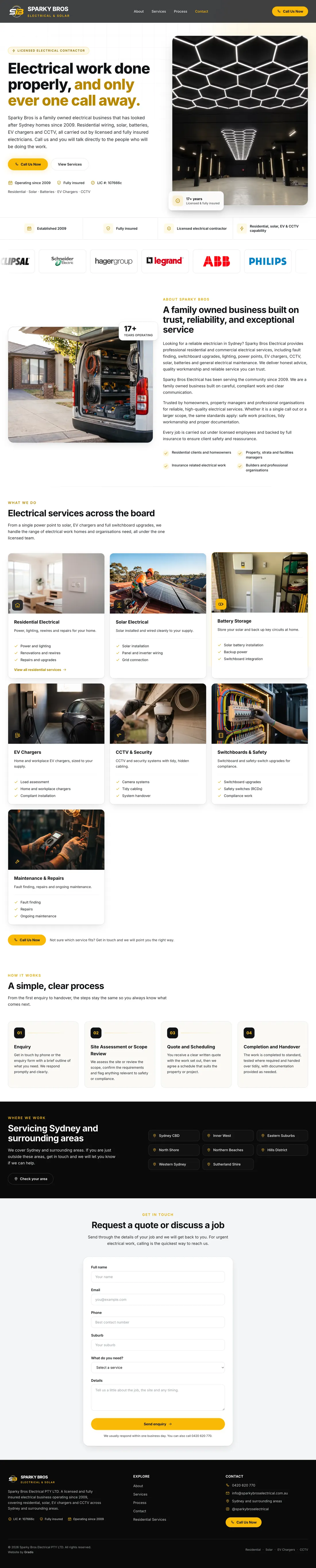Open the Select a service dropdown

pyautogui.click(x=158, y=1368)
